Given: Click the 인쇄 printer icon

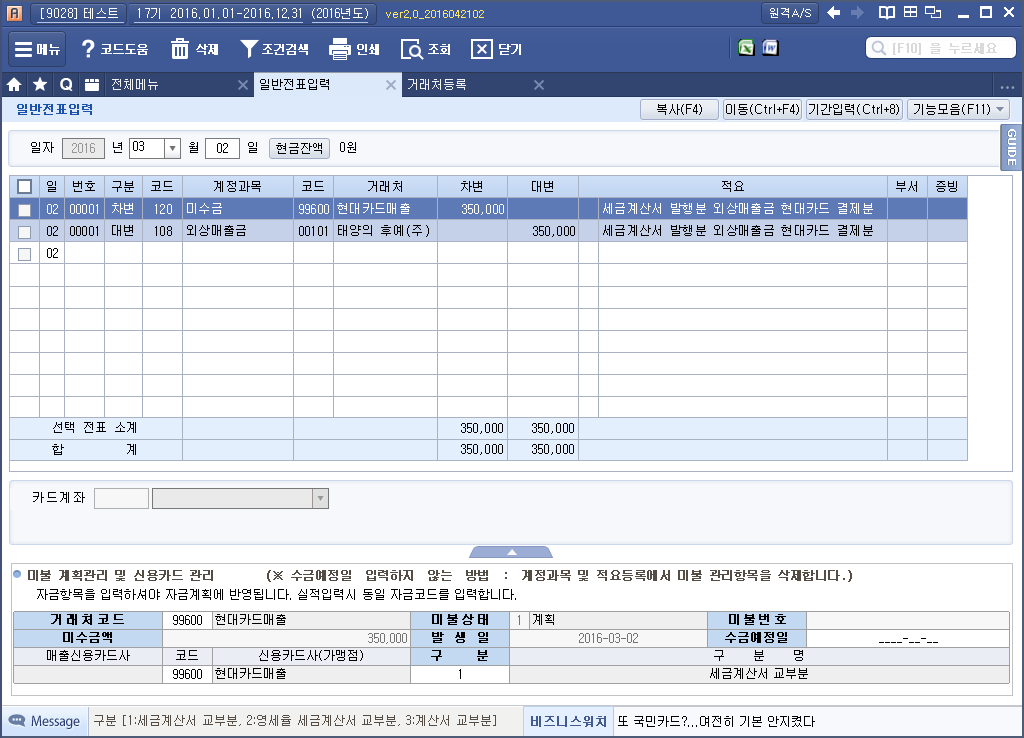Looking at the screenshot, I should [340, 49].
